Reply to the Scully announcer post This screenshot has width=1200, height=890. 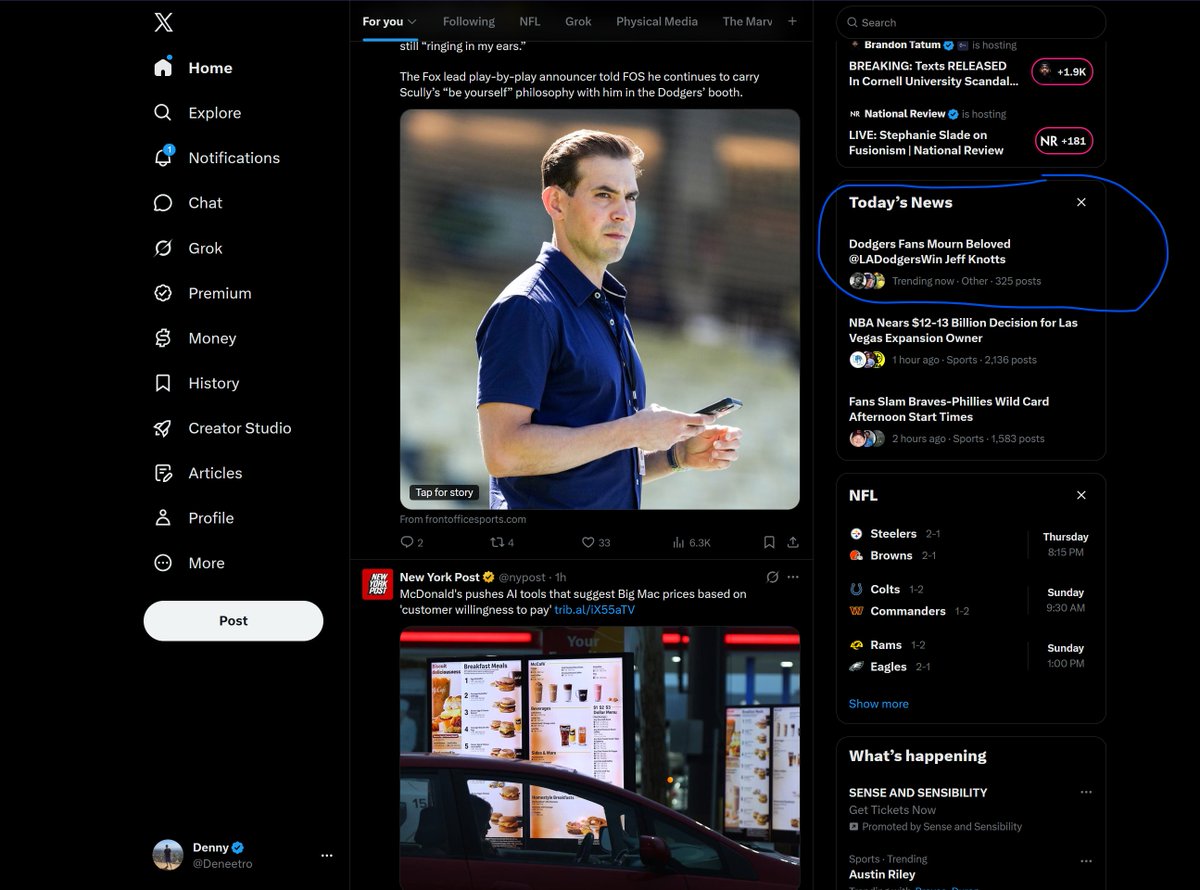(407, 542)
